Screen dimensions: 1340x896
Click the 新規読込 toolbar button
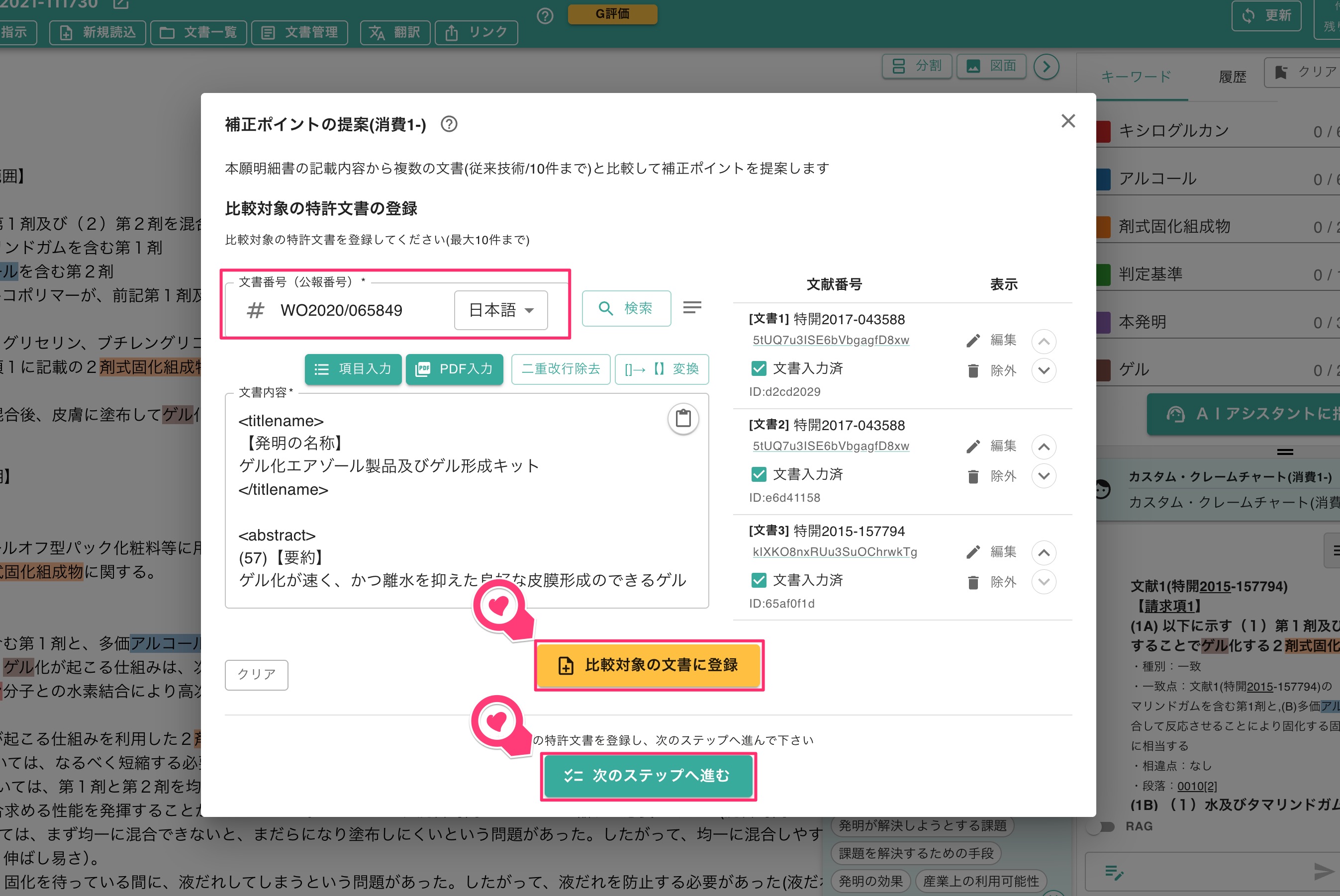[98, 33]
